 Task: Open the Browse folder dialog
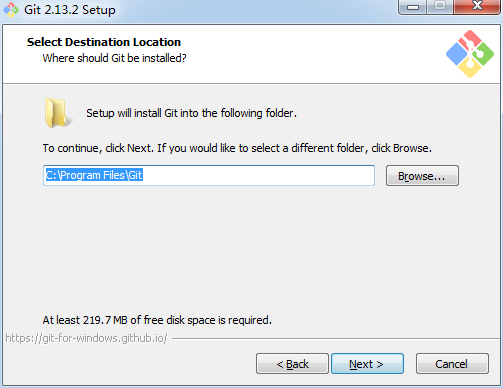(x=422, y=176)
